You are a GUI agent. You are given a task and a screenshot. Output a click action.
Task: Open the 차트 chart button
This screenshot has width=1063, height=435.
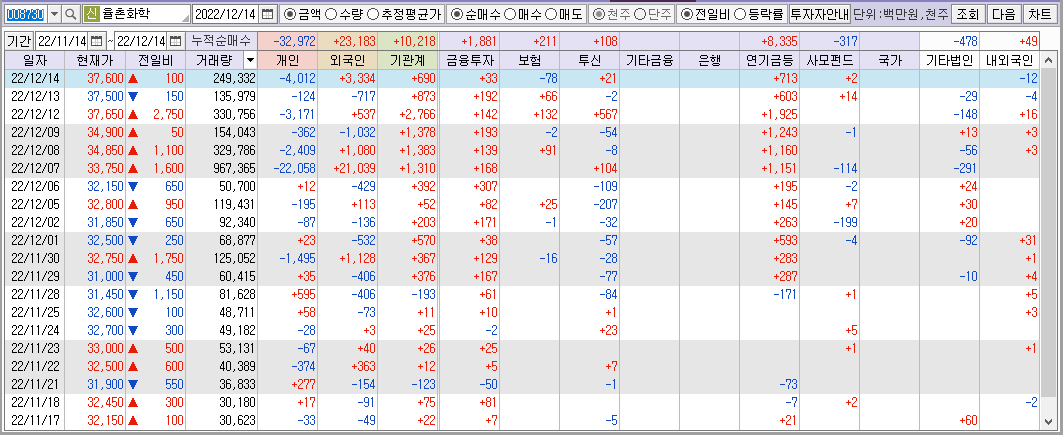(x=1039, y=14)
